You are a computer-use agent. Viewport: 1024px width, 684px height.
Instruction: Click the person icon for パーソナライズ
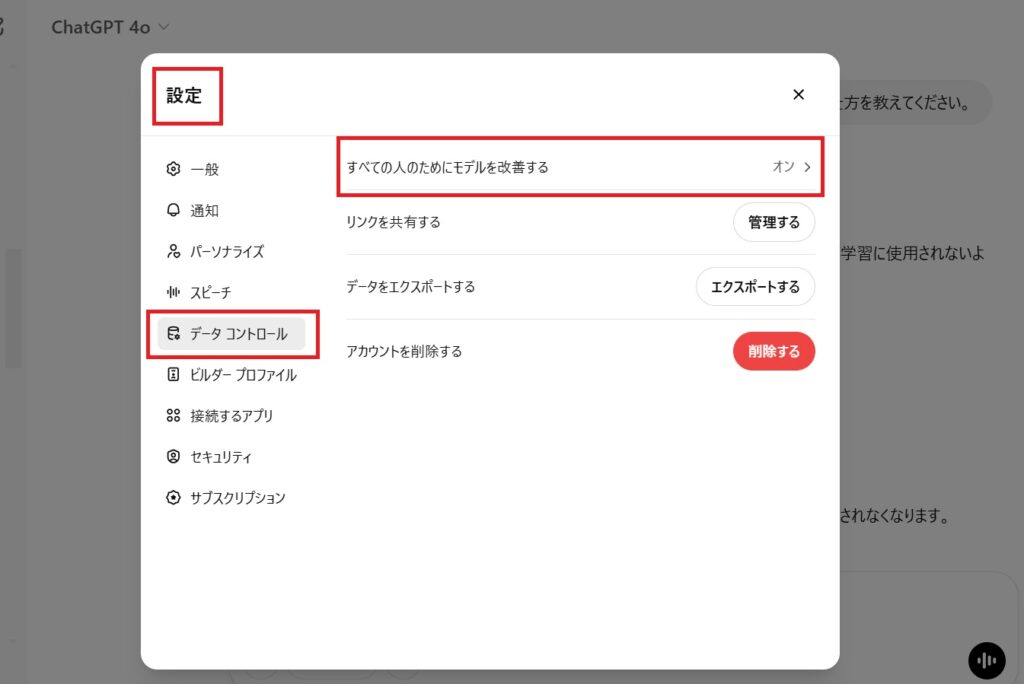coord(173,251)
